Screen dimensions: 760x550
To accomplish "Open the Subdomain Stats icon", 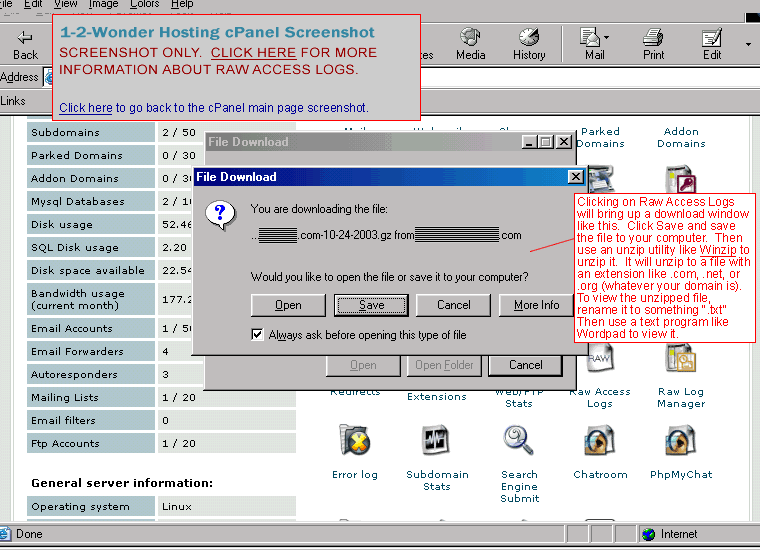I will click(x=436, y=440).
